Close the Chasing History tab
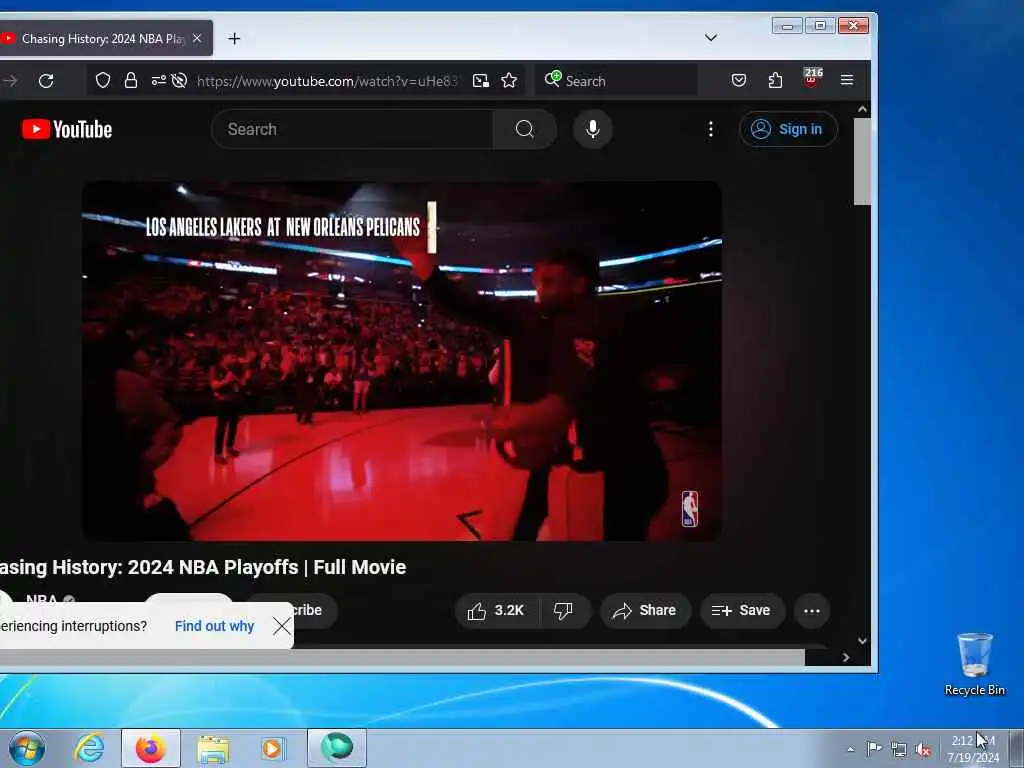1024x768 pixels. [x=197, y=39]
